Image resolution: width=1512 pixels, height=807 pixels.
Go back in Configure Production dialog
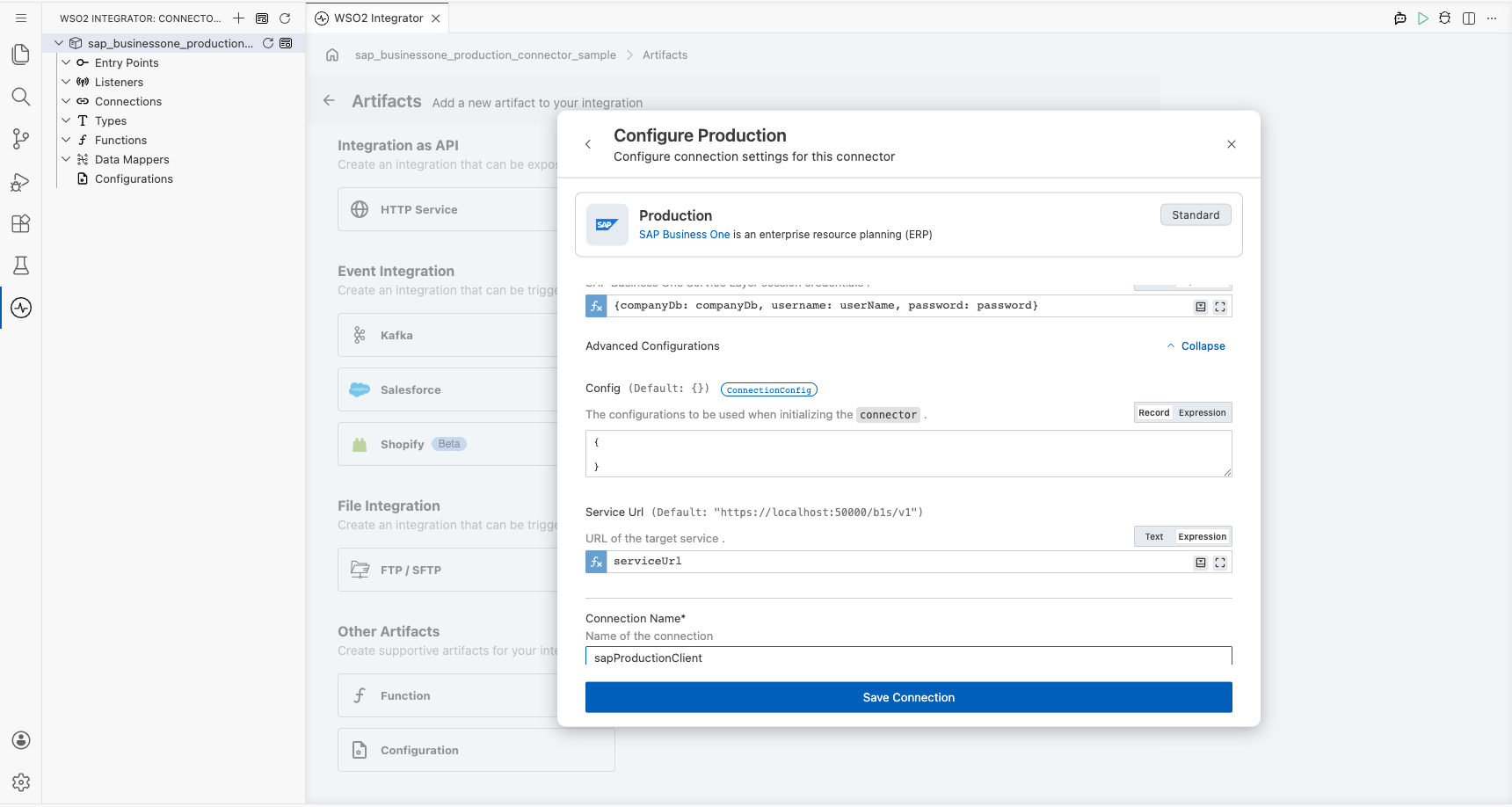(x=588, y=144)
